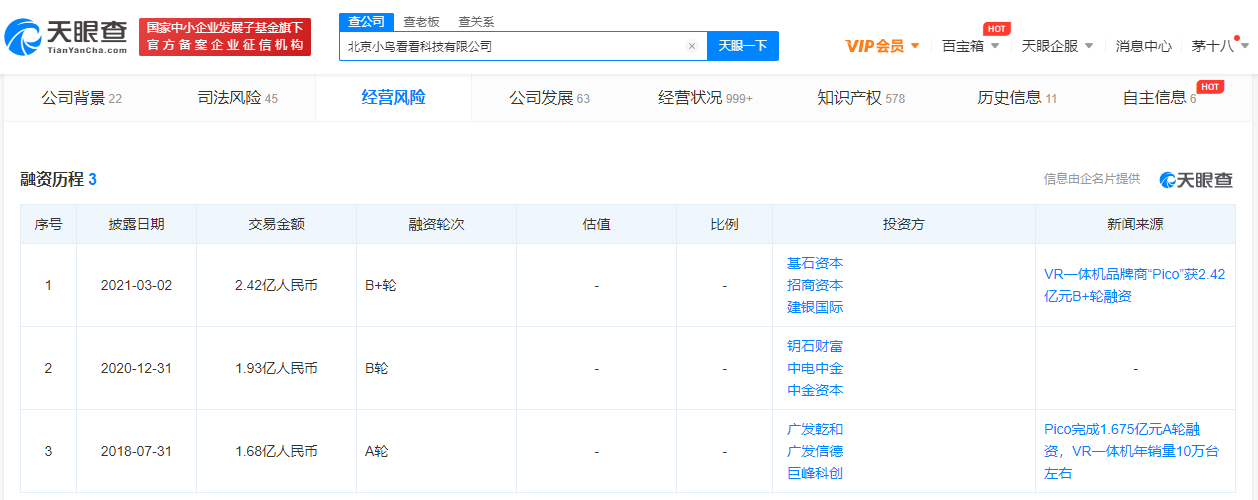Click the 融资历程 section heading
Screen dimensions: 1258x500
59,180
